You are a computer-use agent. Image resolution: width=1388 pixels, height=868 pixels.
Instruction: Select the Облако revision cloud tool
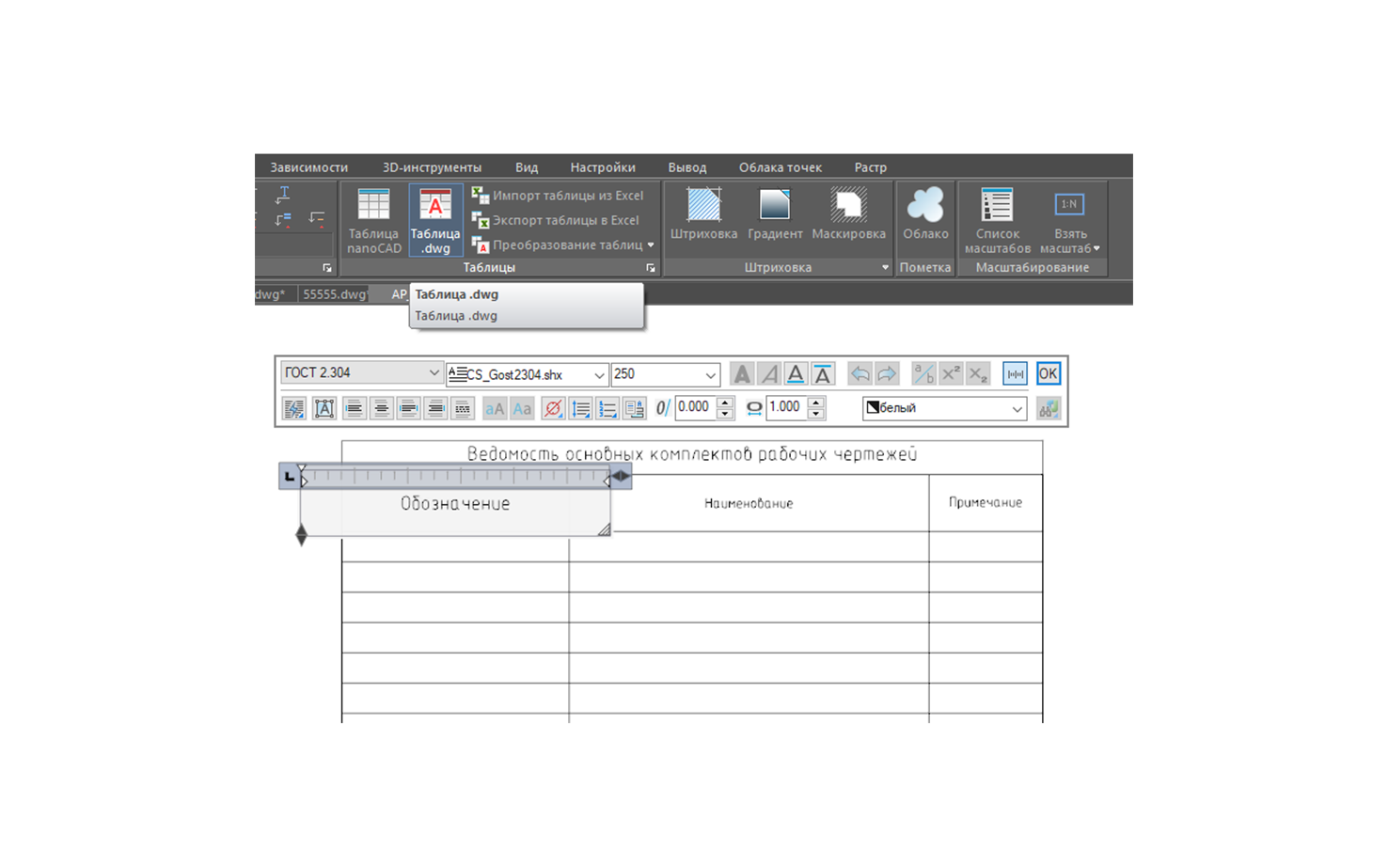click(x=925, y=215)
